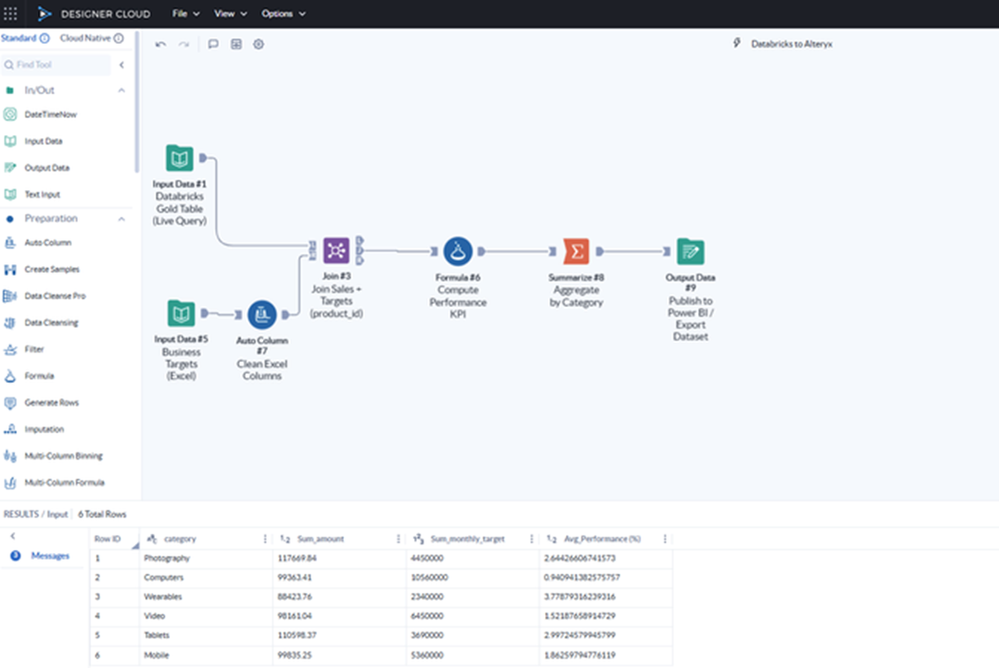Click the Tablets category cell
Image resolution: width=999 pixels, height=668 pixels.
coord(206,635)
